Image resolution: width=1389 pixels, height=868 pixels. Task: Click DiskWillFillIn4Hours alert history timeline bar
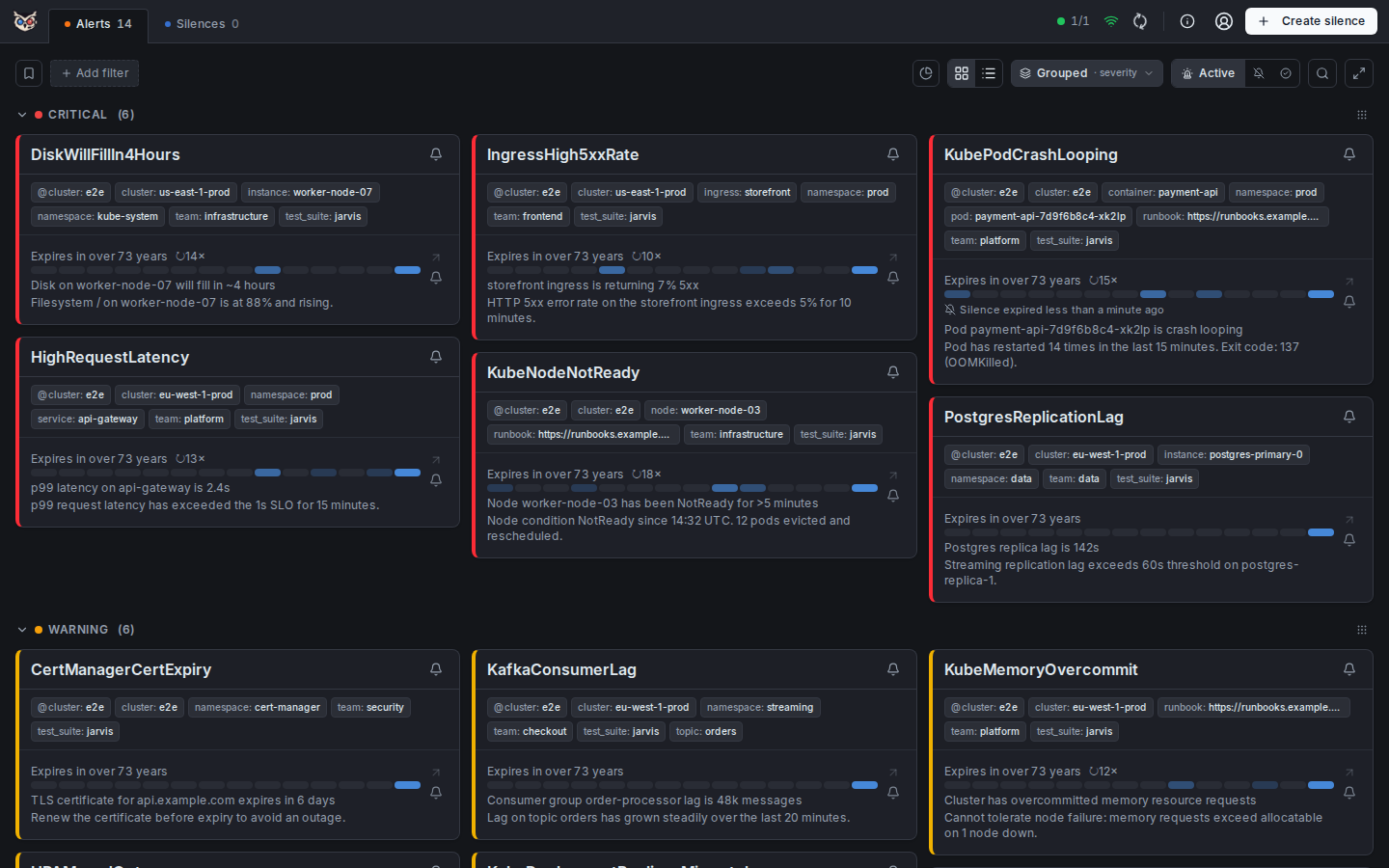[x=226, y=270]
